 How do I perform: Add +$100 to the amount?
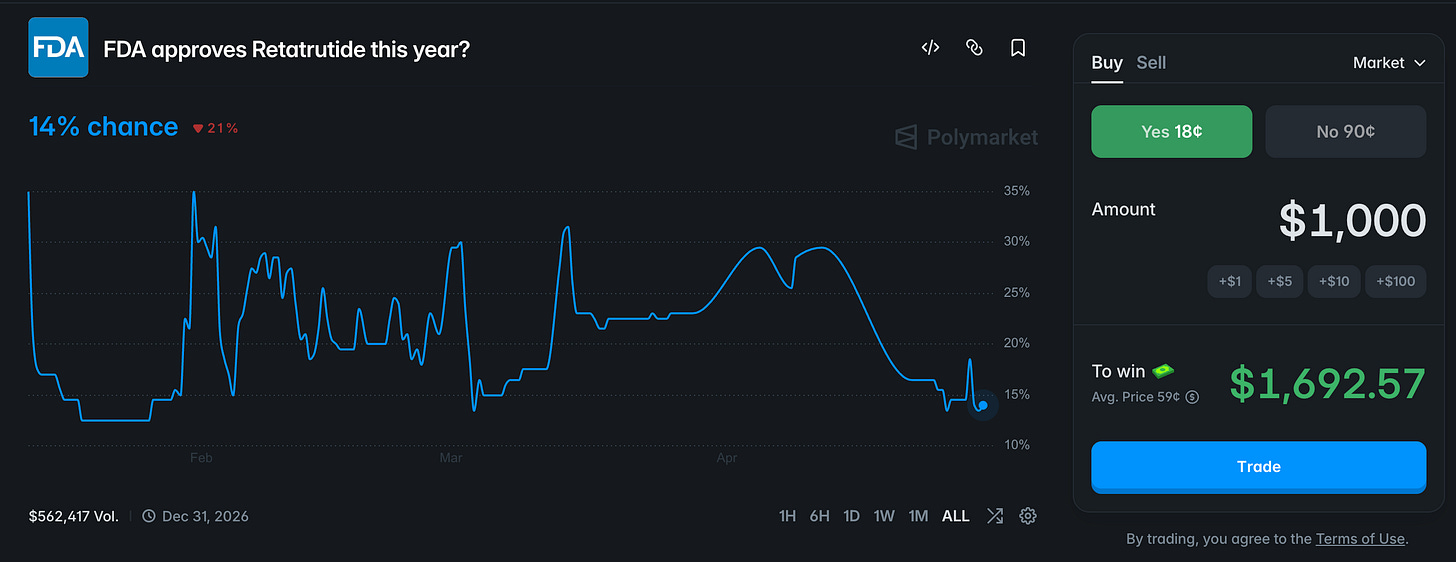1396,281
